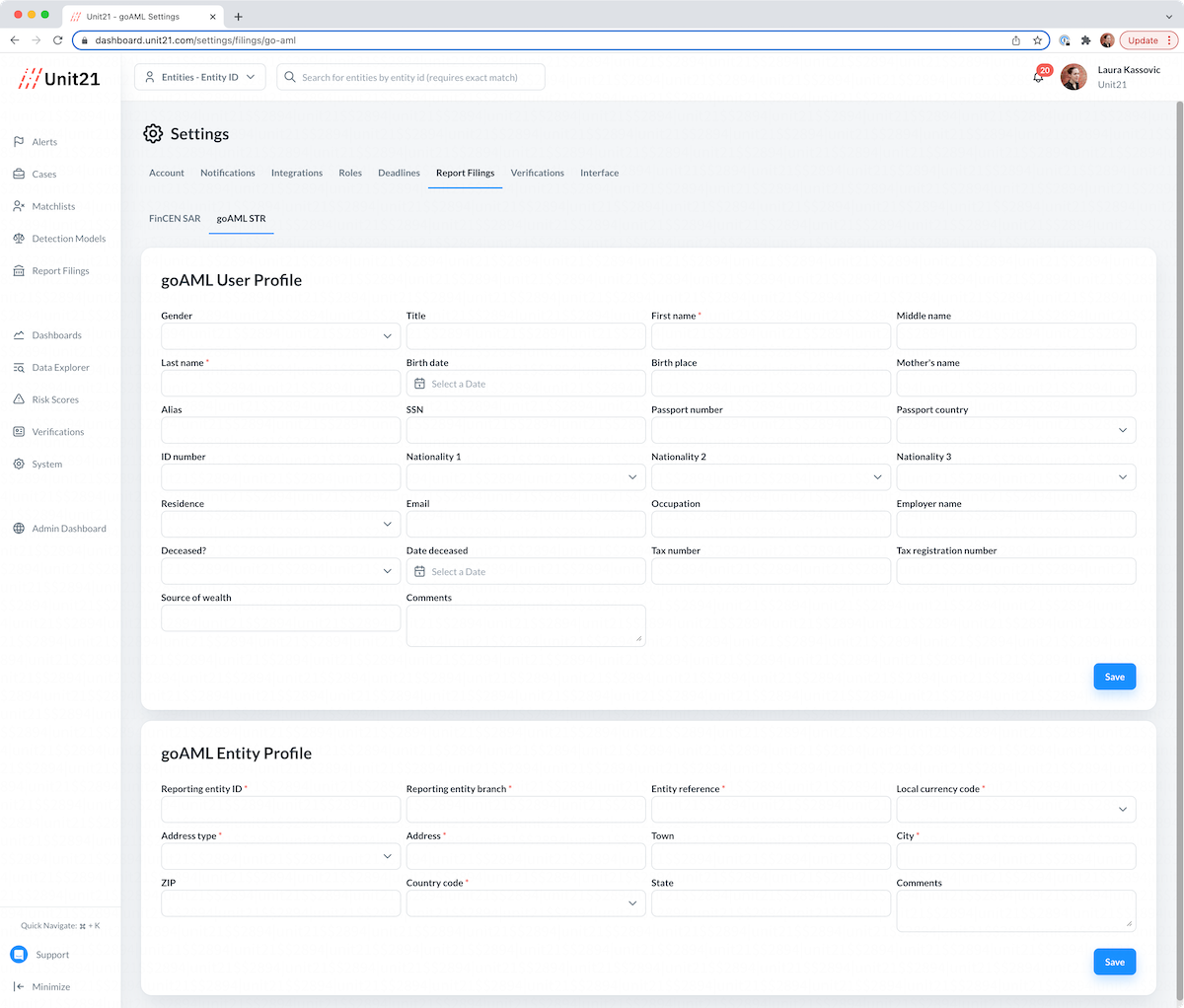
Task: Click the ZIP input field
Action: pos(281,903)
